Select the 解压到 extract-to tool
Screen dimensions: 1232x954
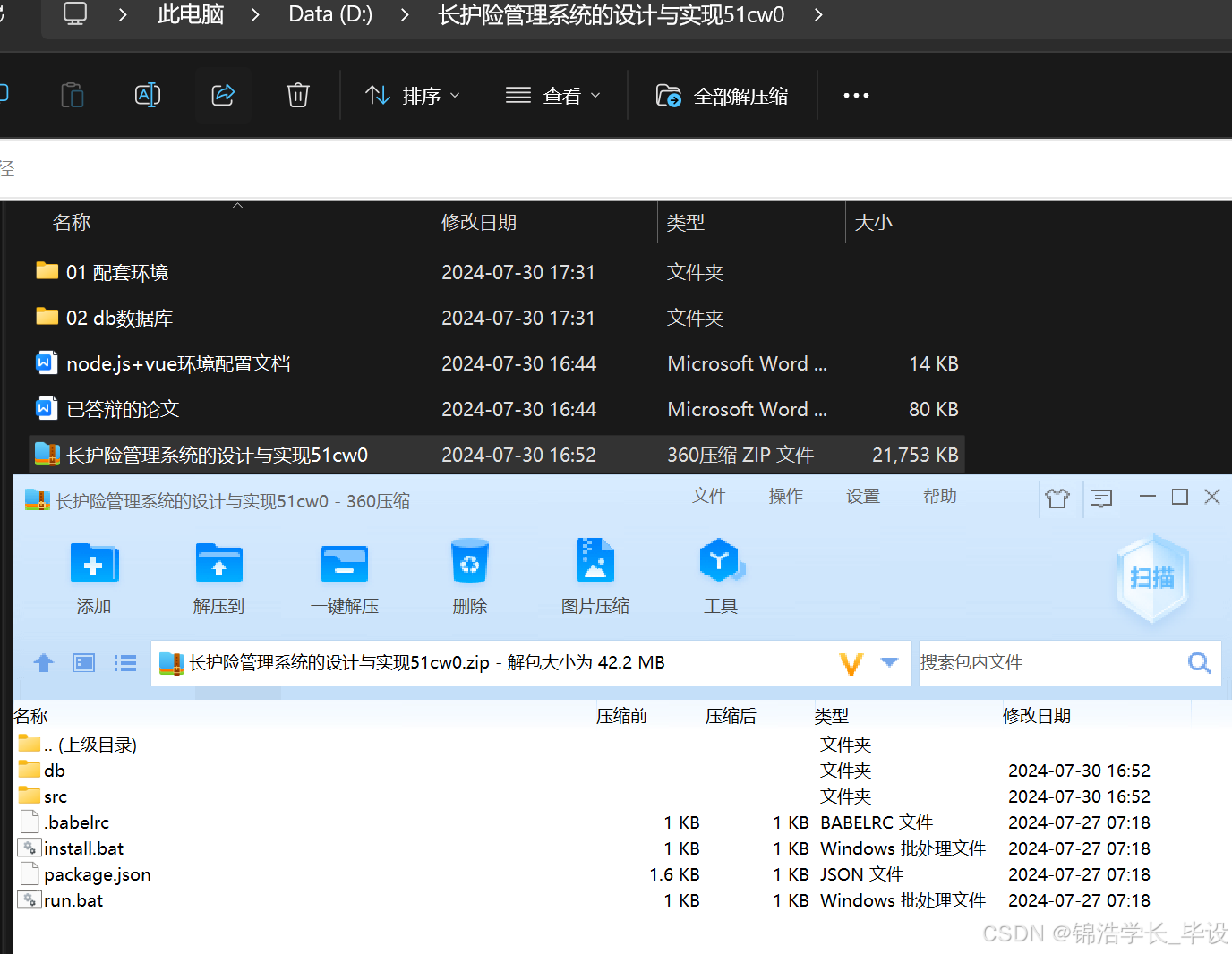(218, 573)
